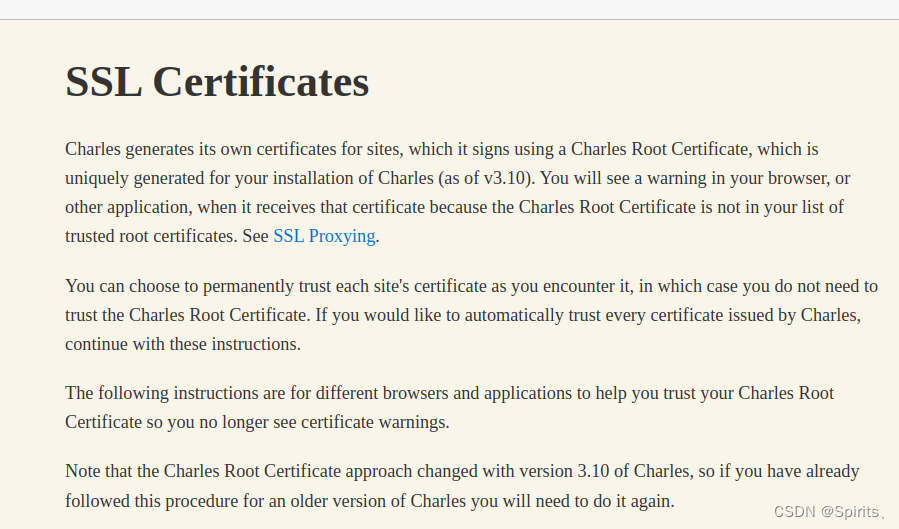Click the paragraph starting "The following instructions are"
The width and height of the screenshot is (899, 529).
point(450,407)
